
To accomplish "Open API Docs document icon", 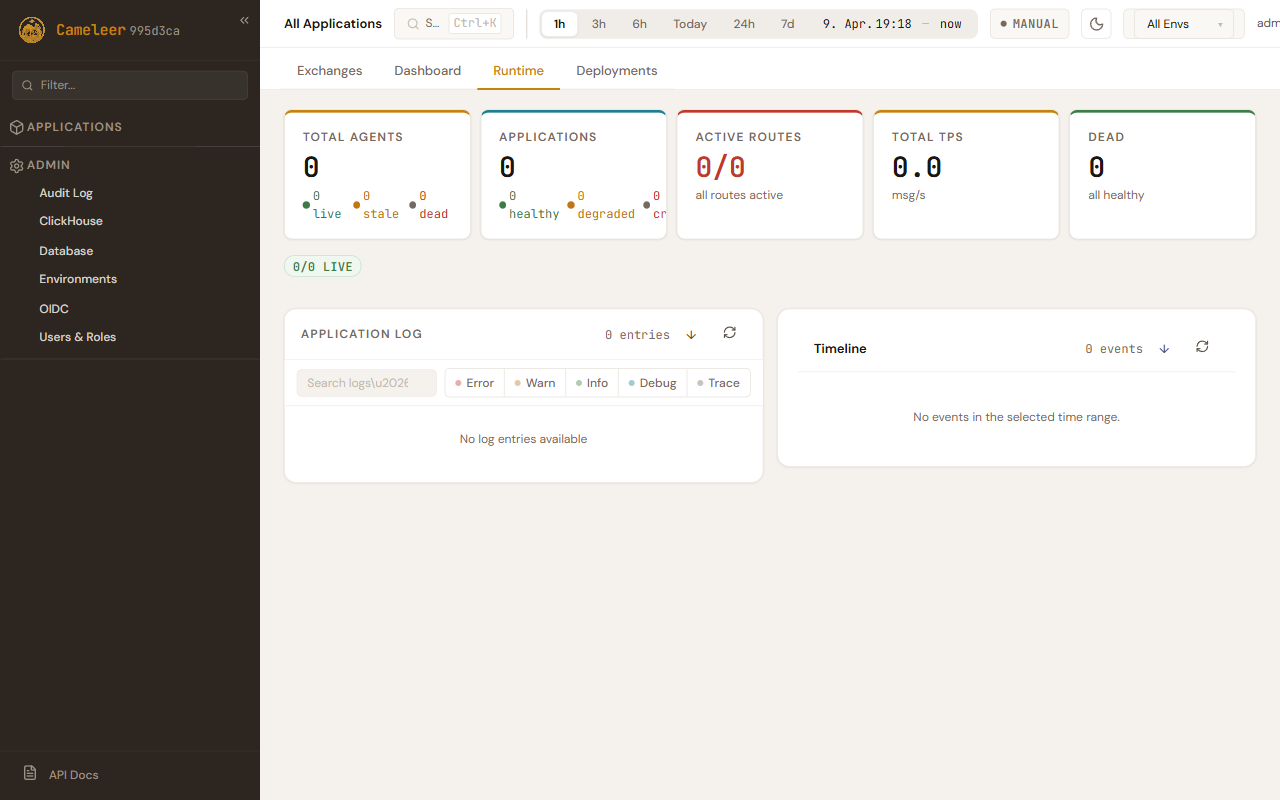I will click(30, 774).
